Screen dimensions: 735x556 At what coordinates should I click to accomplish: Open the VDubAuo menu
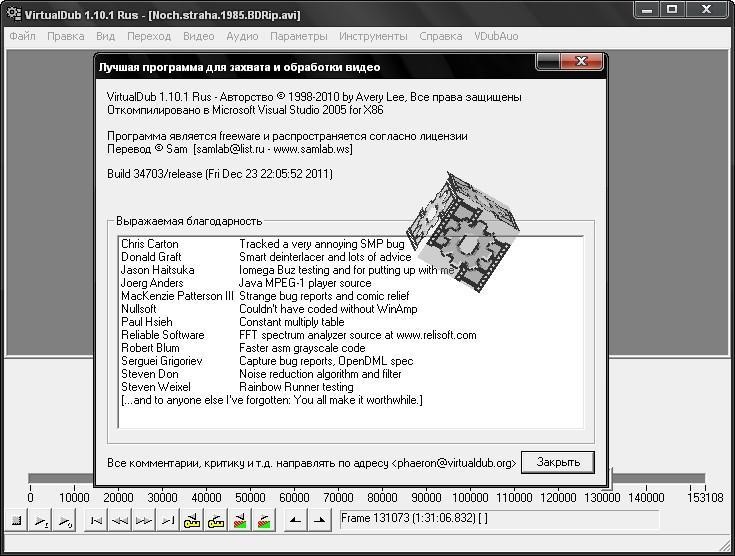(x=496, y=36)
